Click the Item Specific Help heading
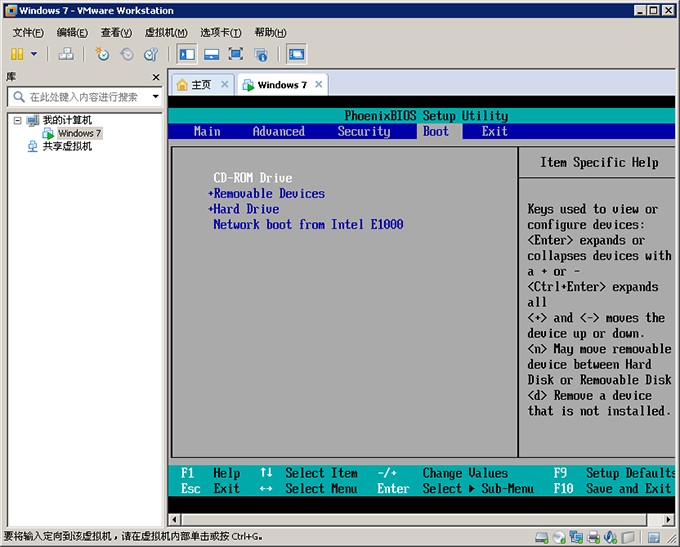The image size is (680, 547). click(599, 162)
